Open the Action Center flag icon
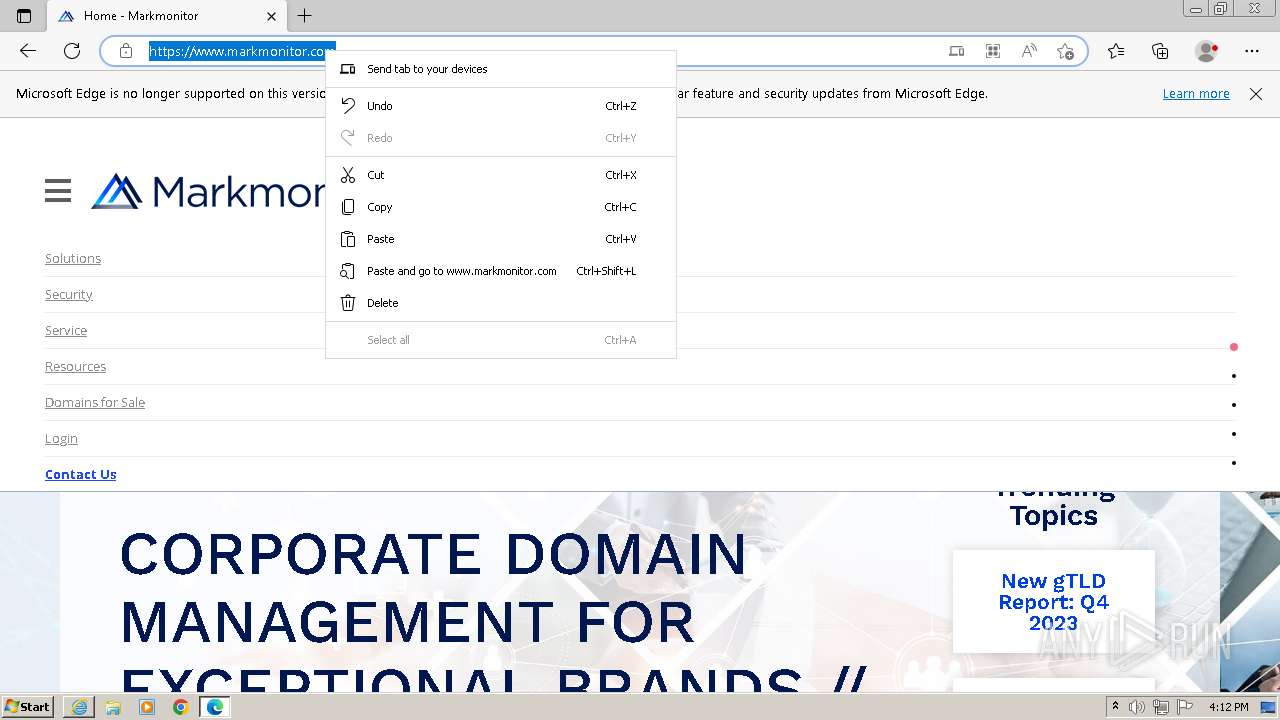The height and width of the screenshot is (720, 1280). (1185, 707)
